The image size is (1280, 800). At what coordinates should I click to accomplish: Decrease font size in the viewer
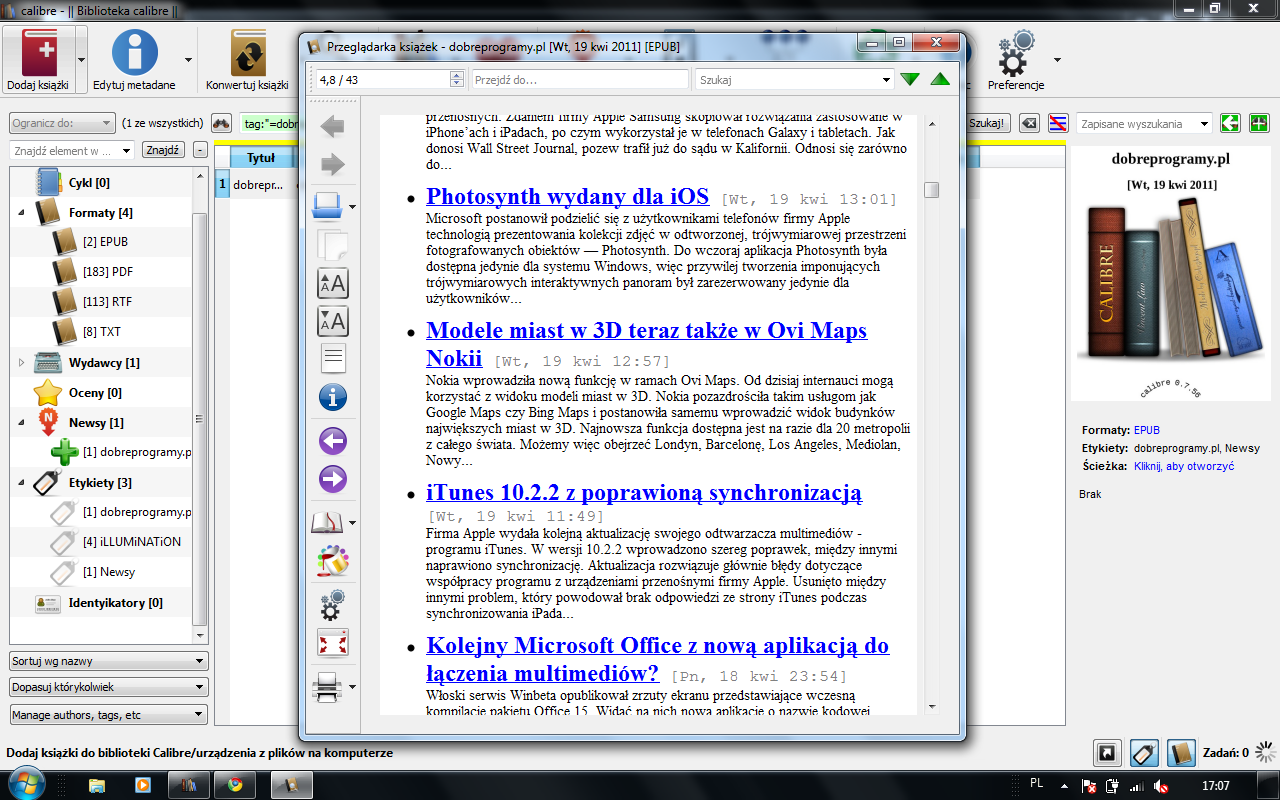click(x=332, y=321)
